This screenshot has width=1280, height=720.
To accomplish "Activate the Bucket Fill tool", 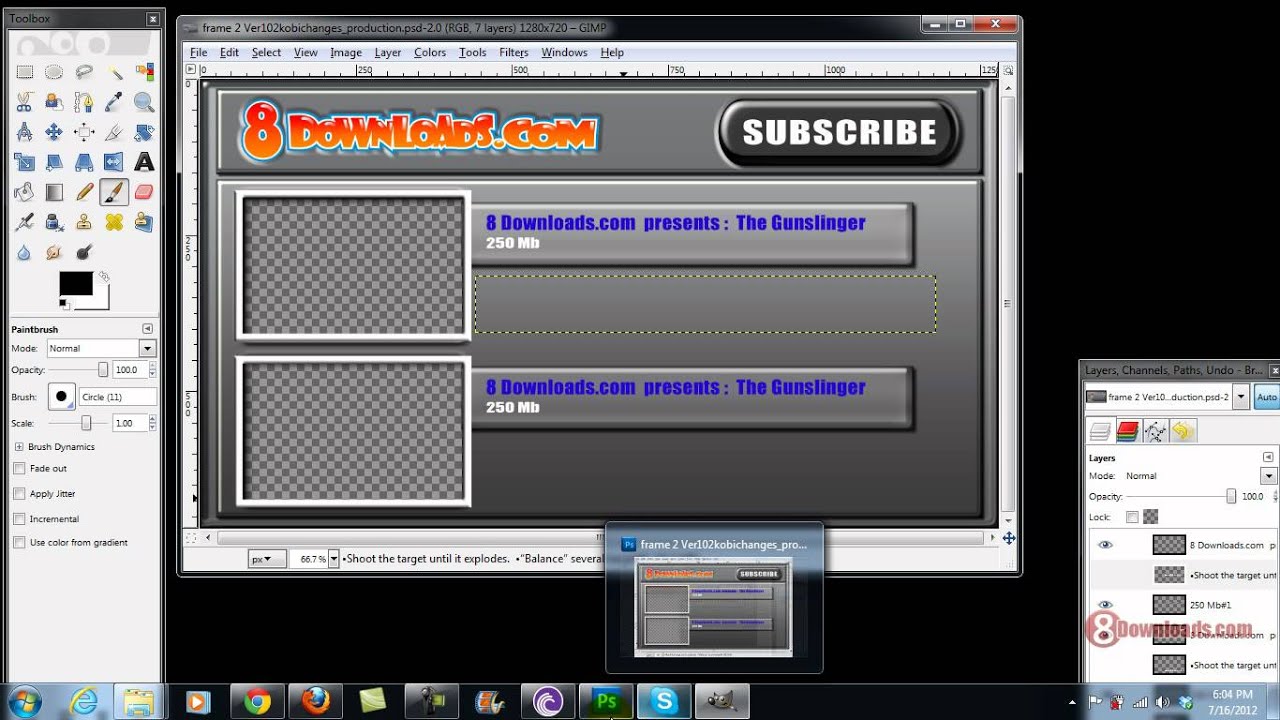I will tap(24, 192).
